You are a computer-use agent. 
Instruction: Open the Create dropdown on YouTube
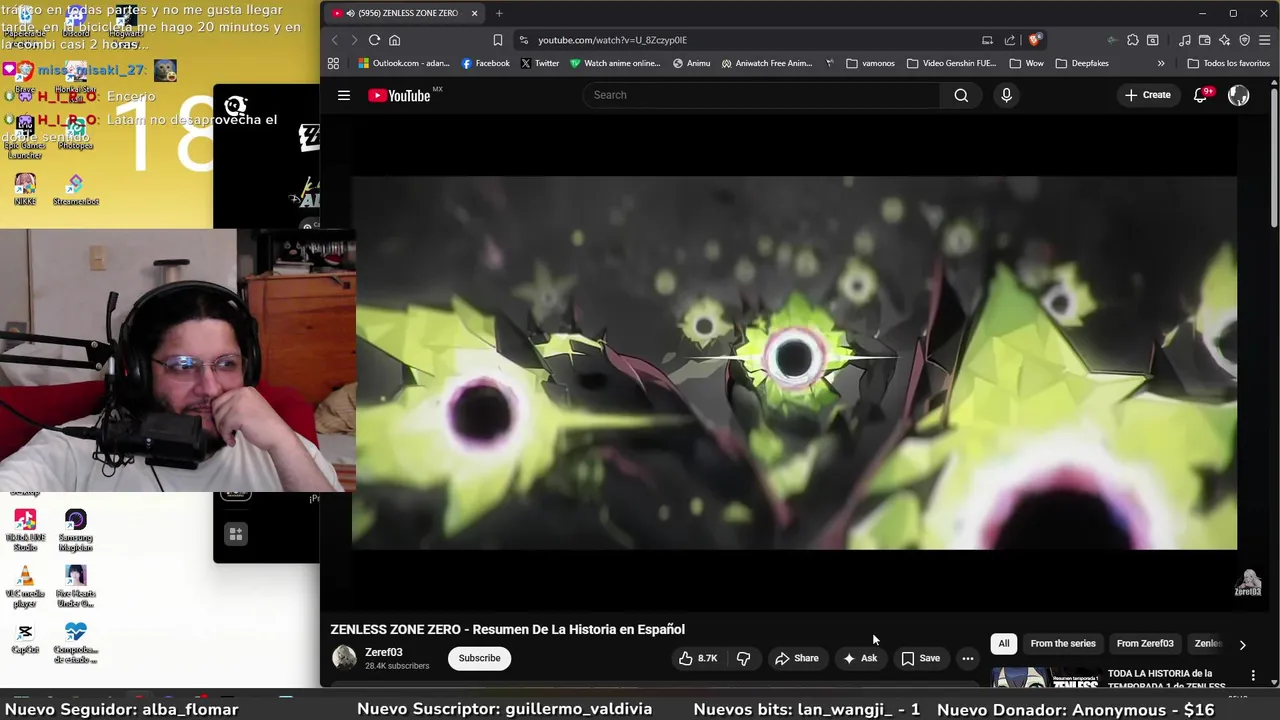pos(1147,95)
